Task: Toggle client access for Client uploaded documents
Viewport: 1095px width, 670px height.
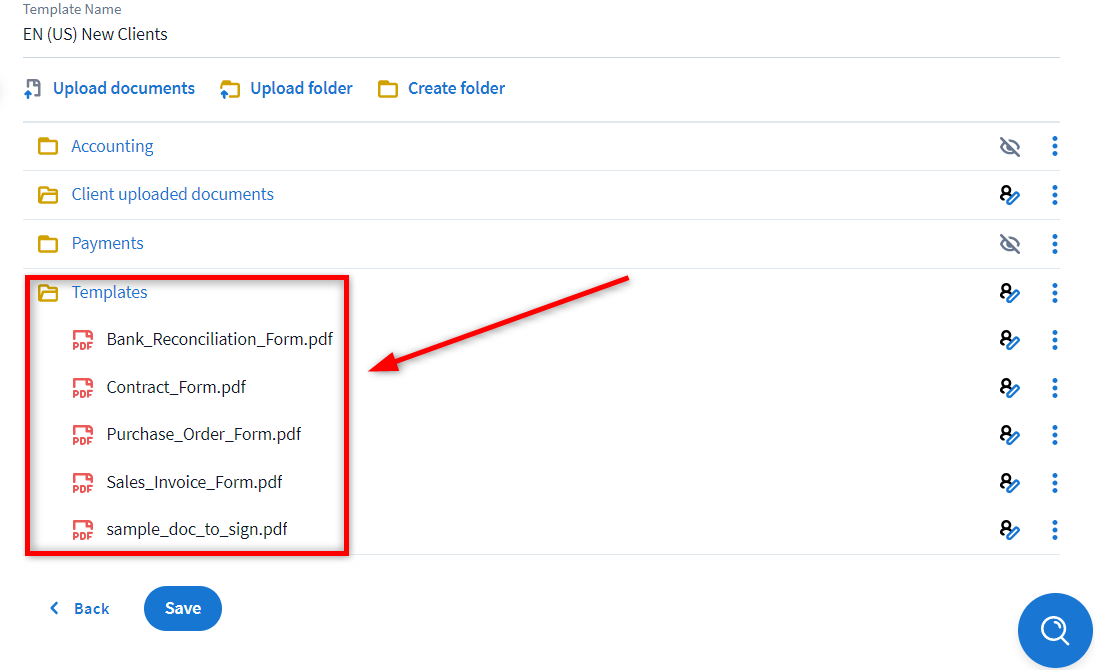Action: (x=1009, y=195)
